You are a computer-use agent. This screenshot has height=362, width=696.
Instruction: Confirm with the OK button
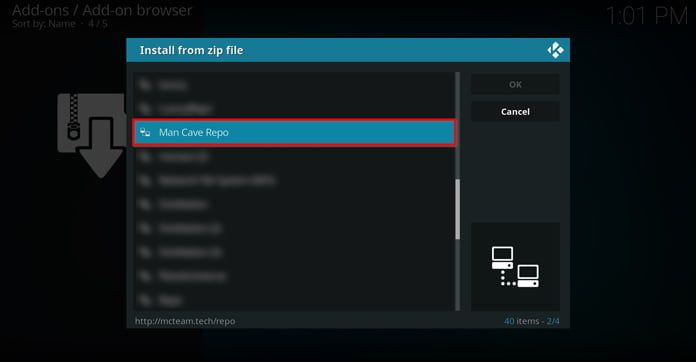click(515, 84)
